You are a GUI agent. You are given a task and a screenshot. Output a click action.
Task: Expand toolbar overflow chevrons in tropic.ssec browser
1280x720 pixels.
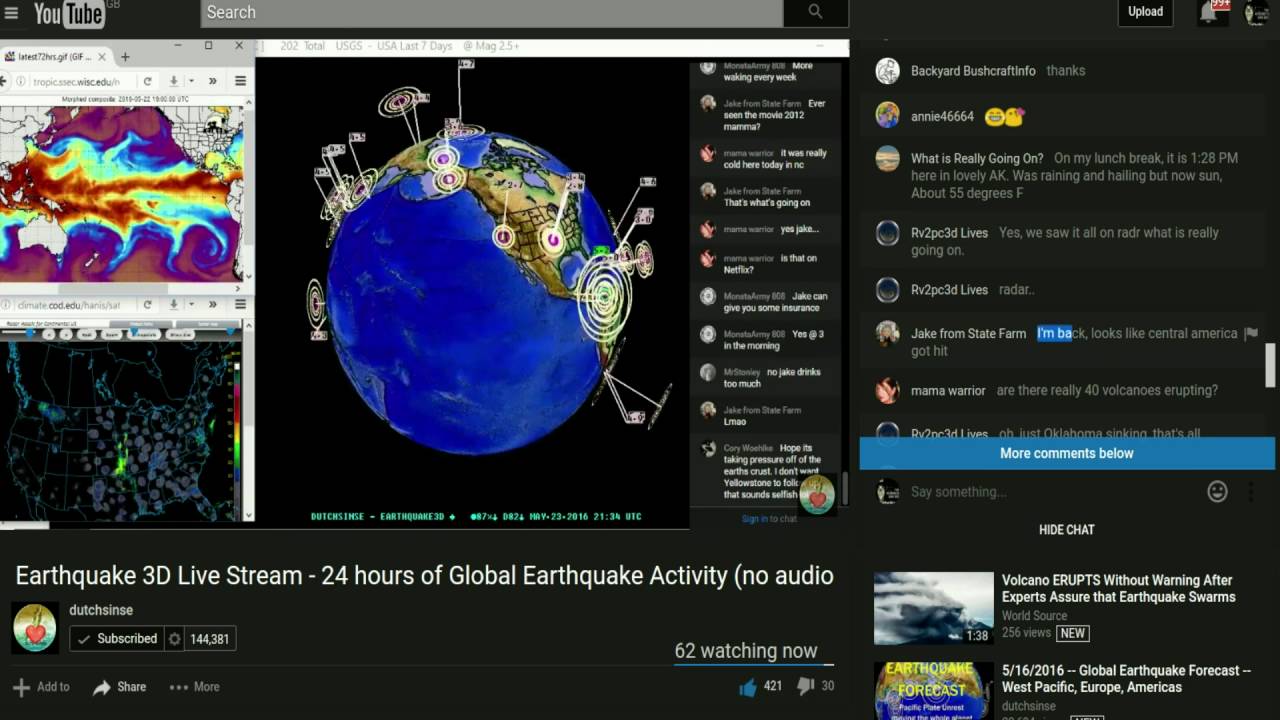tap(213, 81)
